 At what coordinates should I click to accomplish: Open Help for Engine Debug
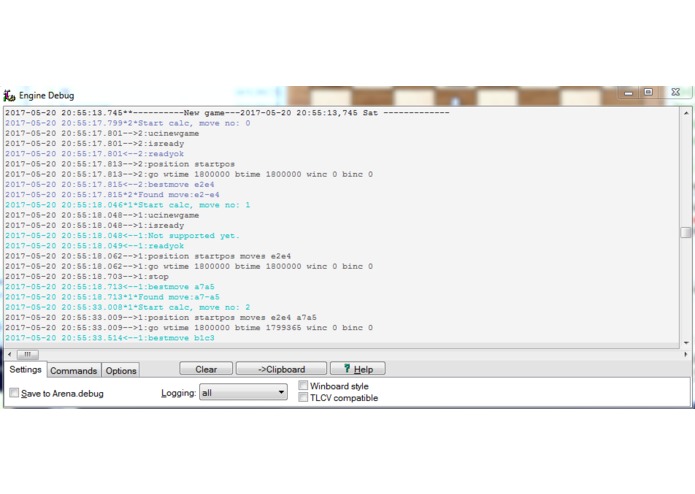click(358, 369)
